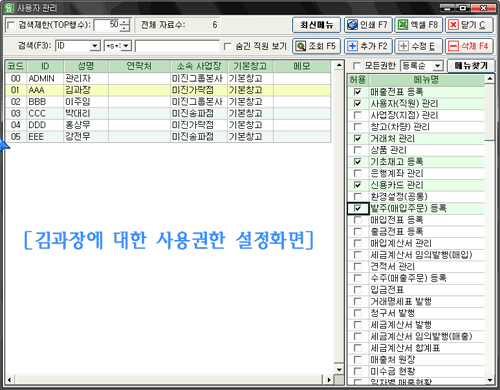500x390 pixels.
Task: Open the search field ID dropdown
Action: point(95,46)
